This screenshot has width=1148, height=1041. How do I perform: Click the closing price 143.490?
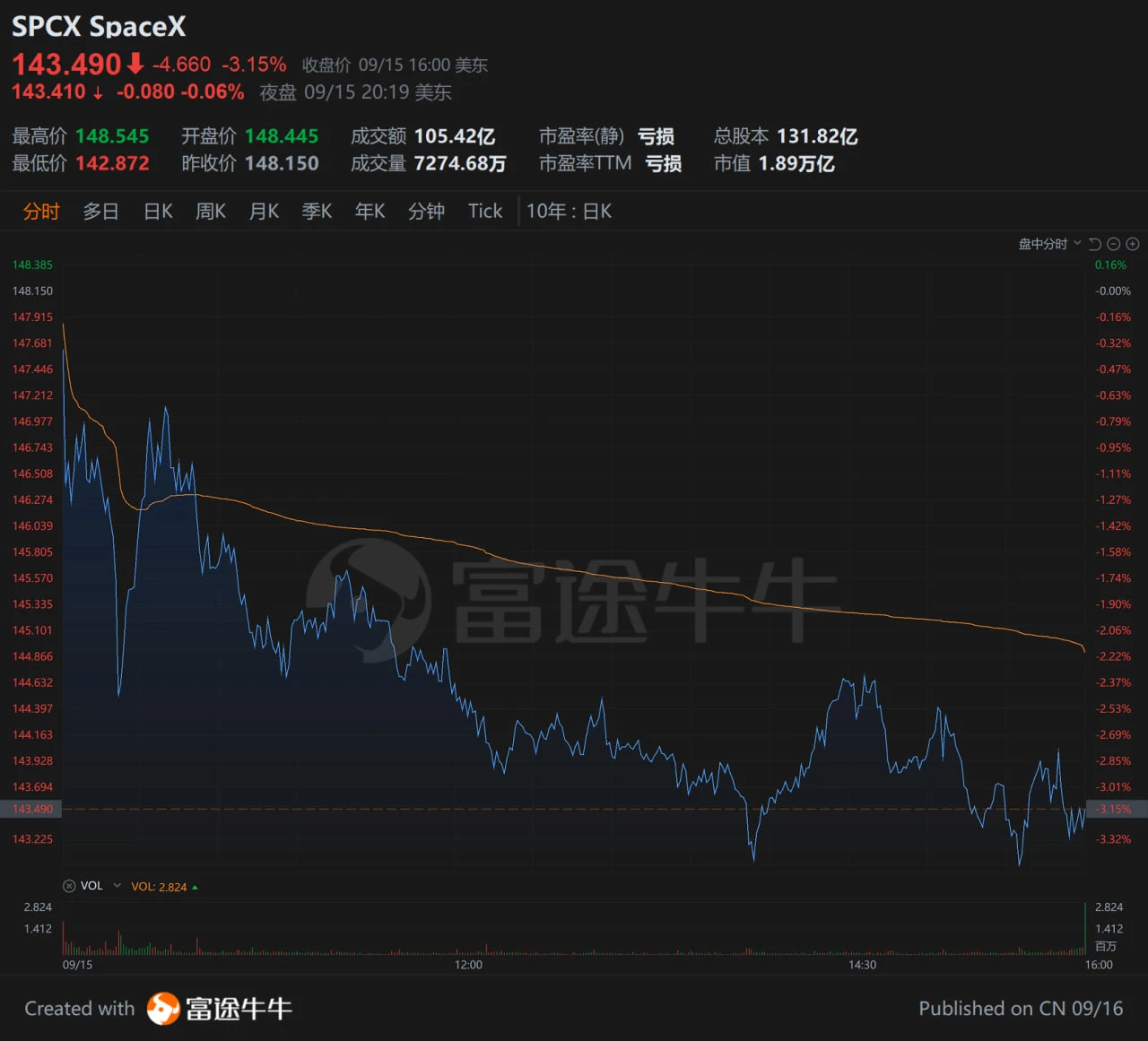(66, 65)
